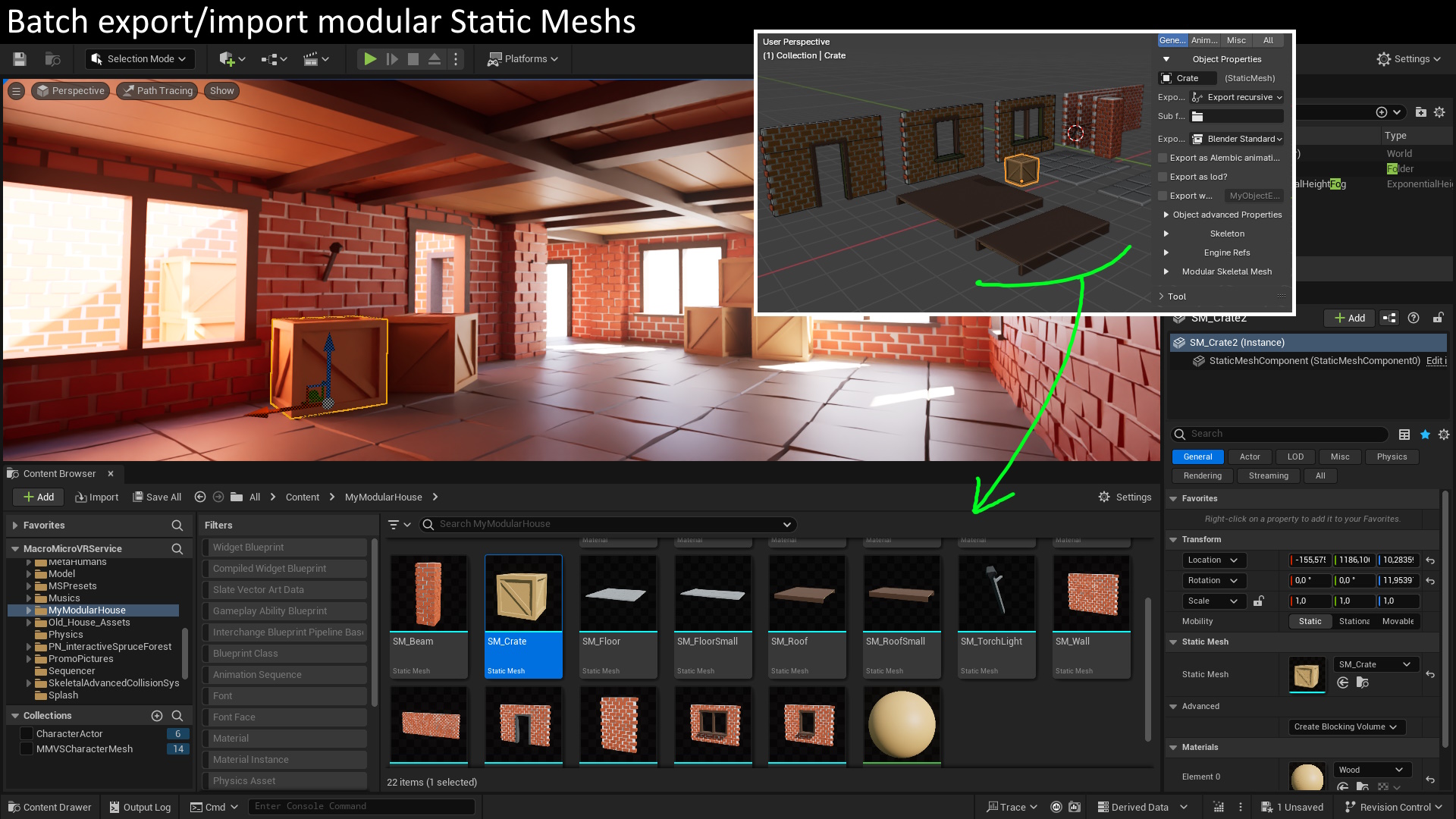This screenshot has width=1456, height=819.
Task: Open Export recursive dropdown in Blender panel
Action: pos(1237,97)
